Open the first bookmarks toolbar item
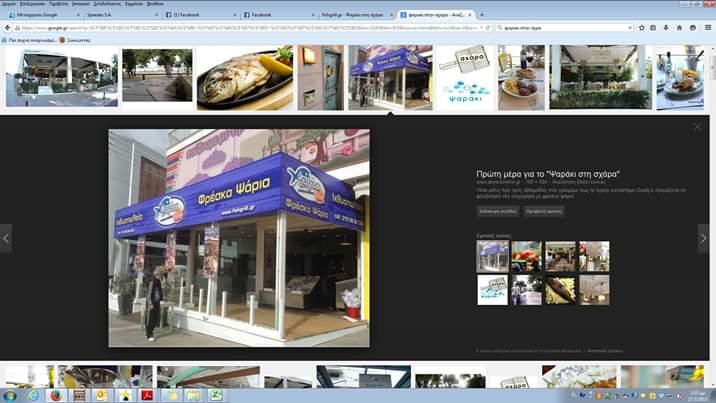 point(29,40)
